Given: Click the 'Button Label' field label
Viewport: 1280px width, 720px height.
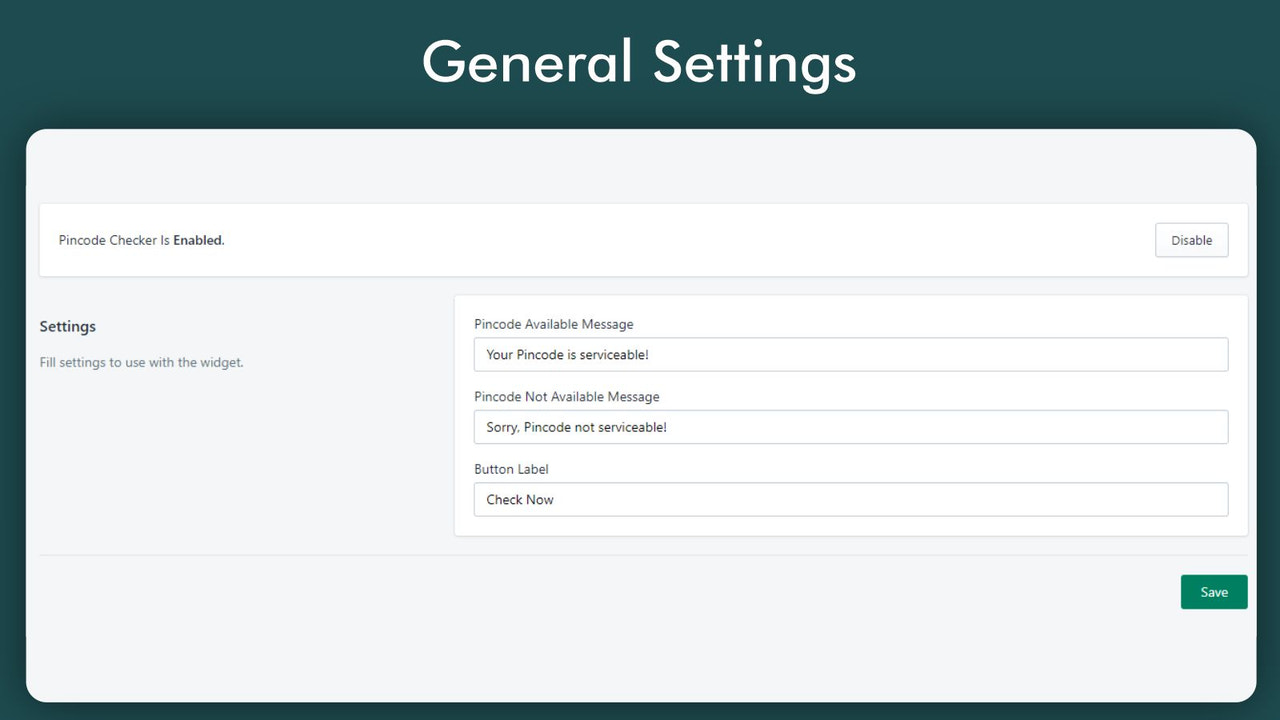Looking at the screenshot, I should (511, 469).
